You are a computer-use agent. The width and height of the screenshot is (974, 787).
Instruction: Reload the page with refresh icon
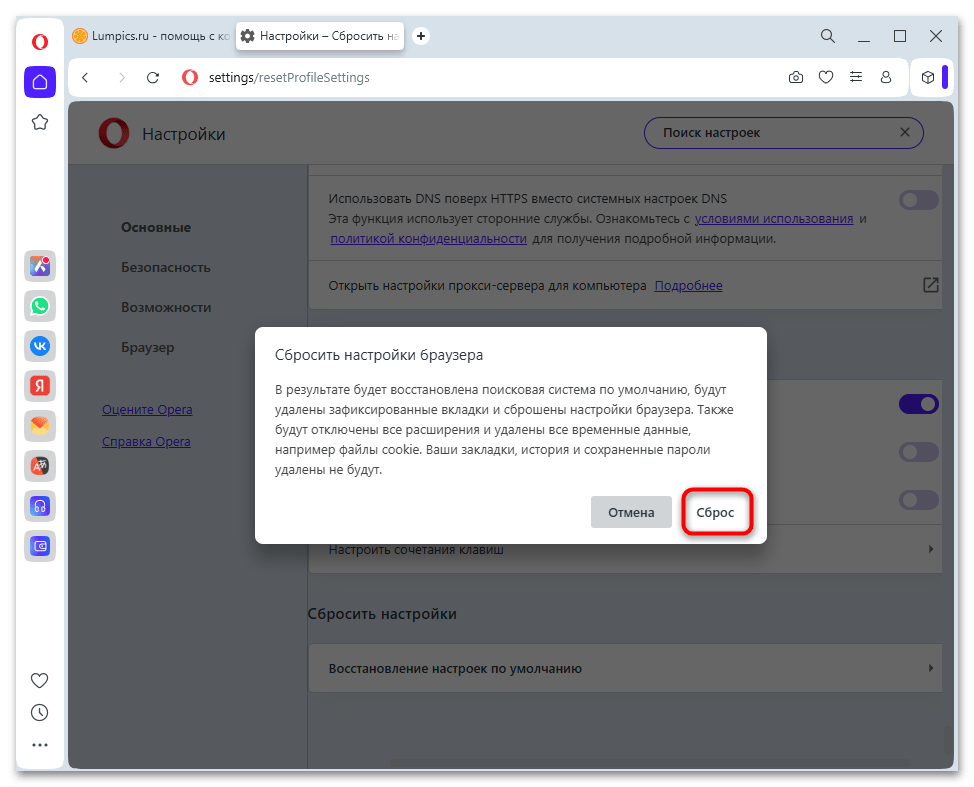point(153,77)
